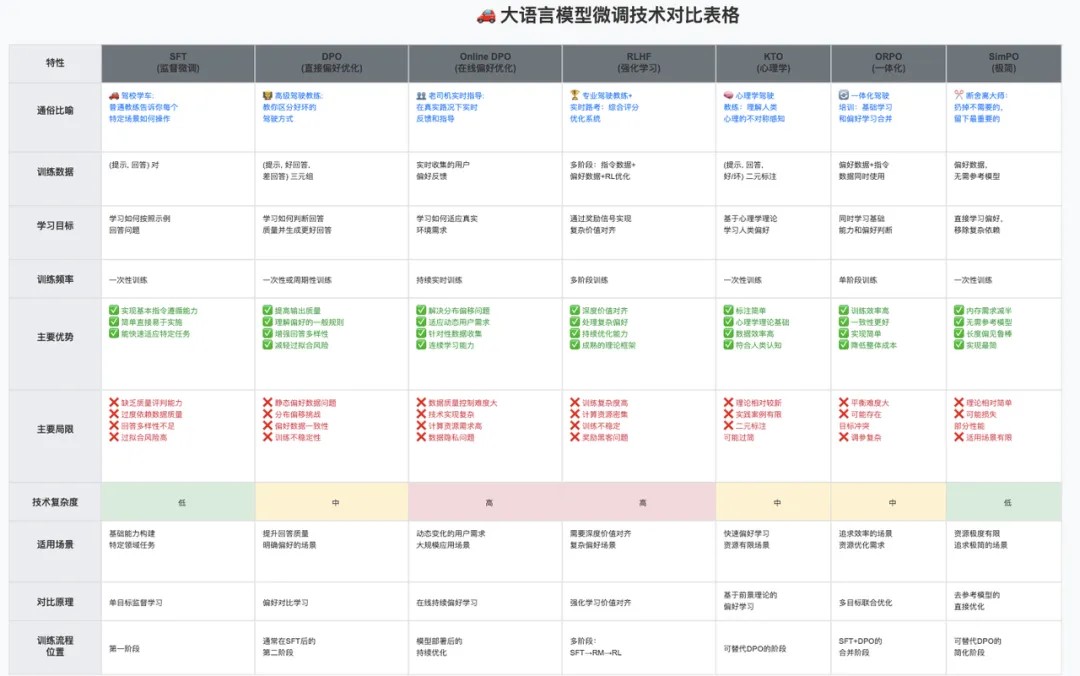The height and width of the screenshot is (676, 1080).
Task: Click the red X beside 理论相对较新
Action: [728, 402]
